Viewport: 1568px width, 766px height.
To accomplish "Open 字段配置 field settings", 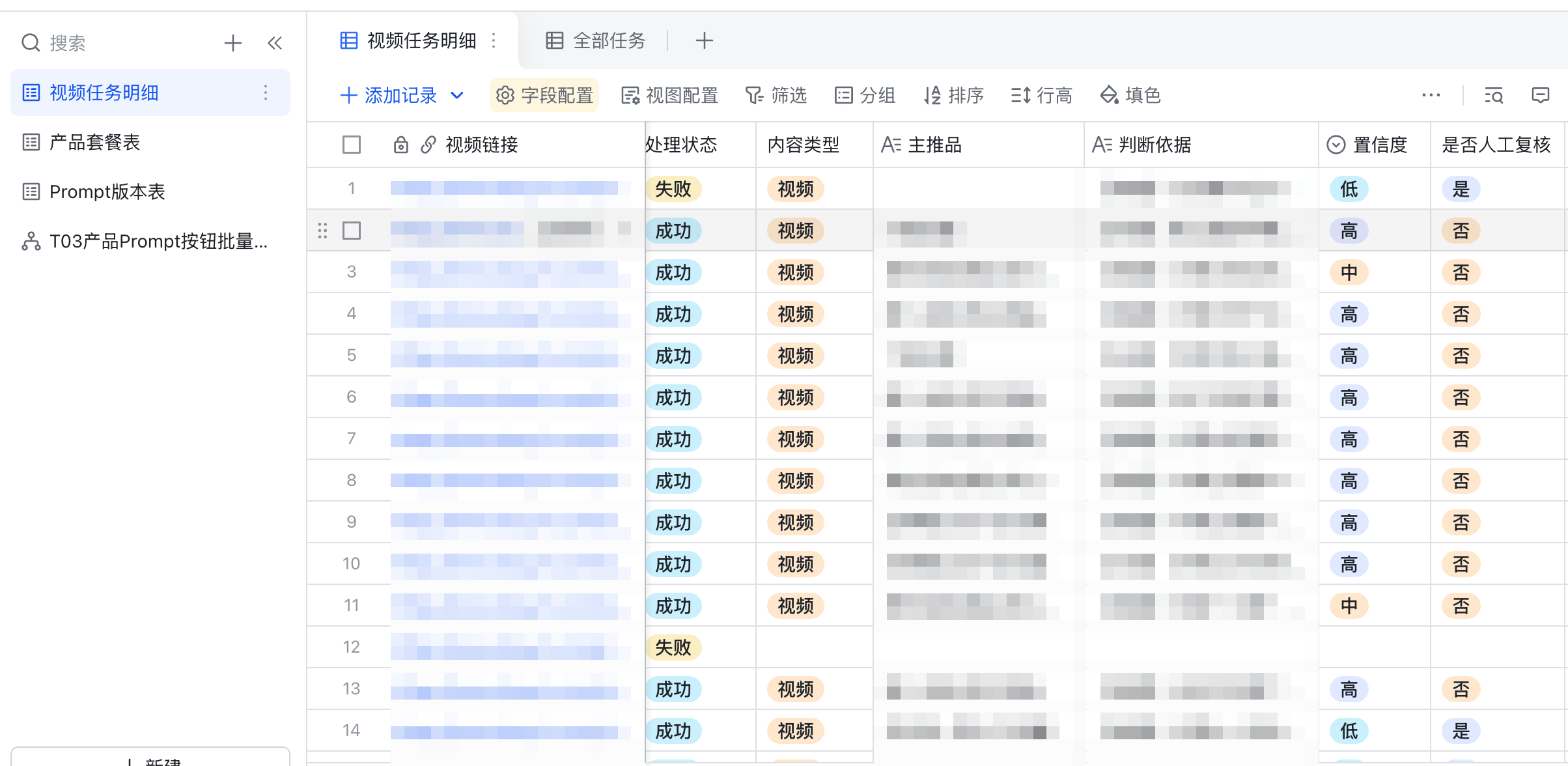I will pos(544,95).
